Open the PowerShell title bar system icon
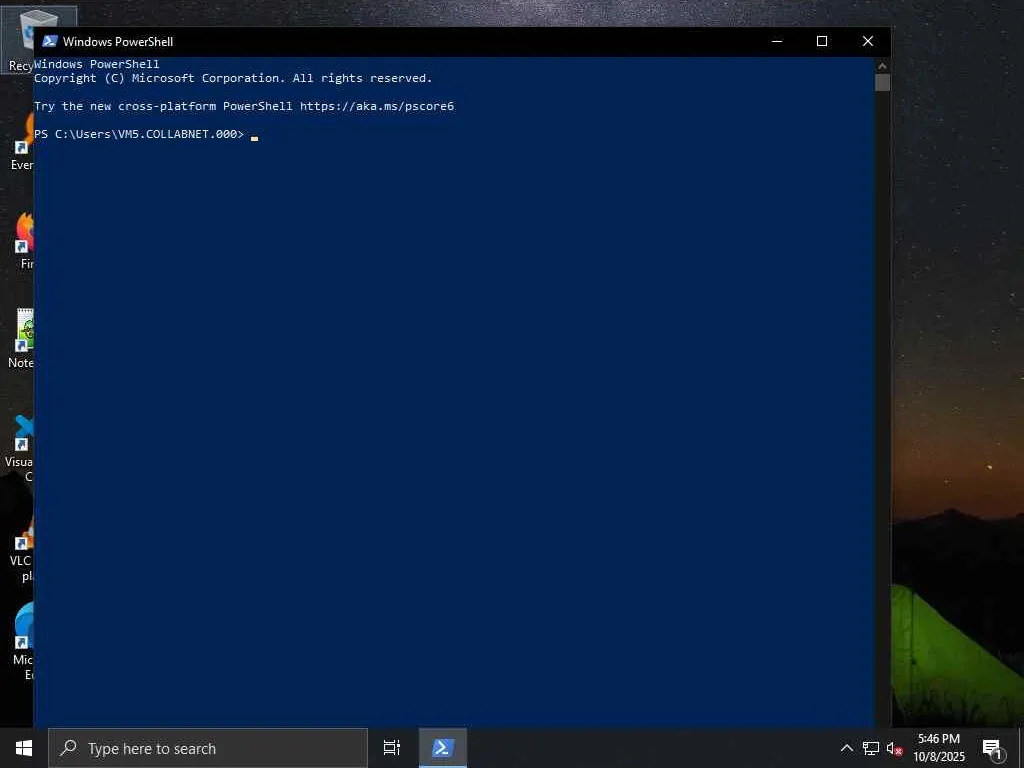 pos(50,41)
